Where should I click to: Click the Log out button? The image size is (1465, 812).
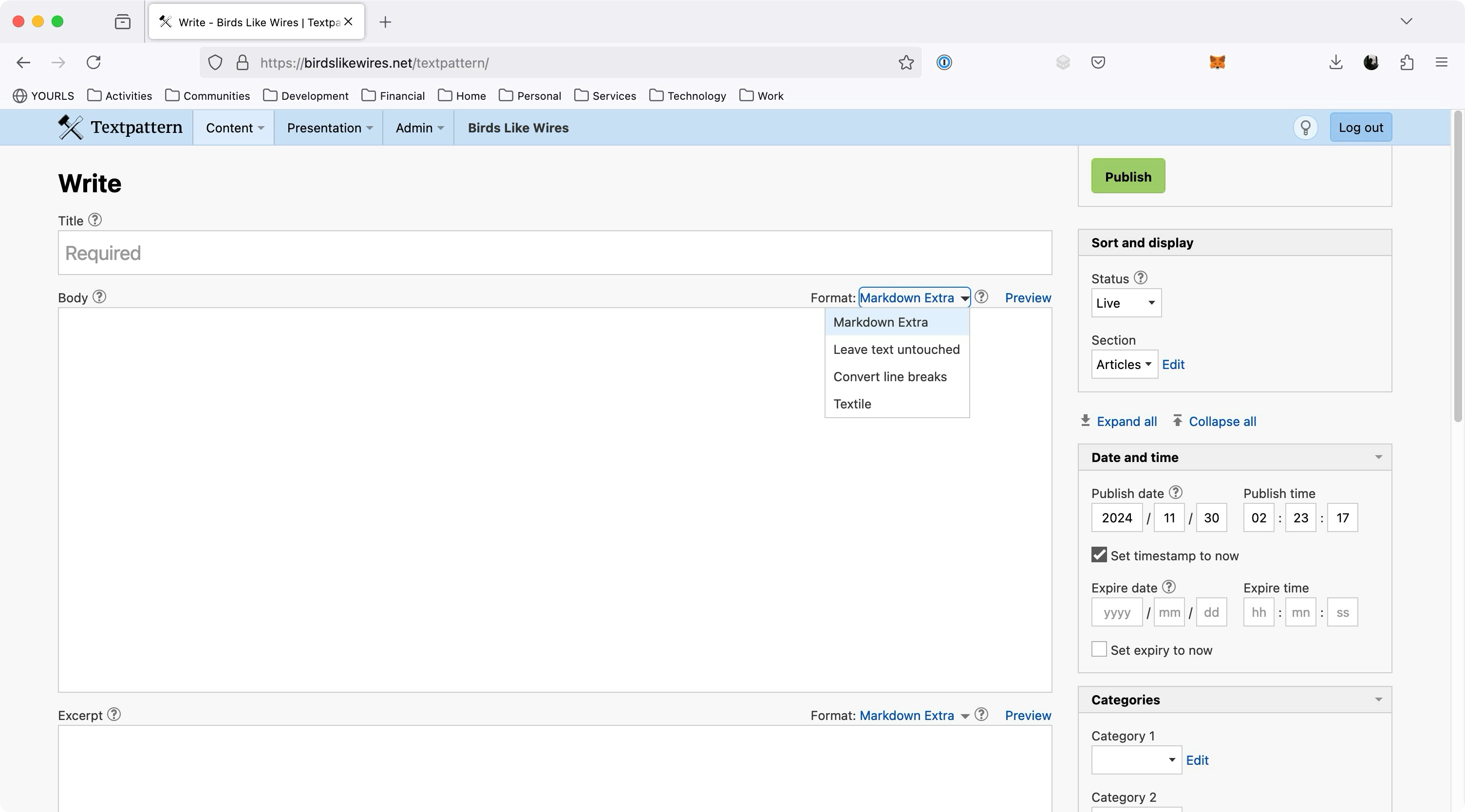point(1360,128)
